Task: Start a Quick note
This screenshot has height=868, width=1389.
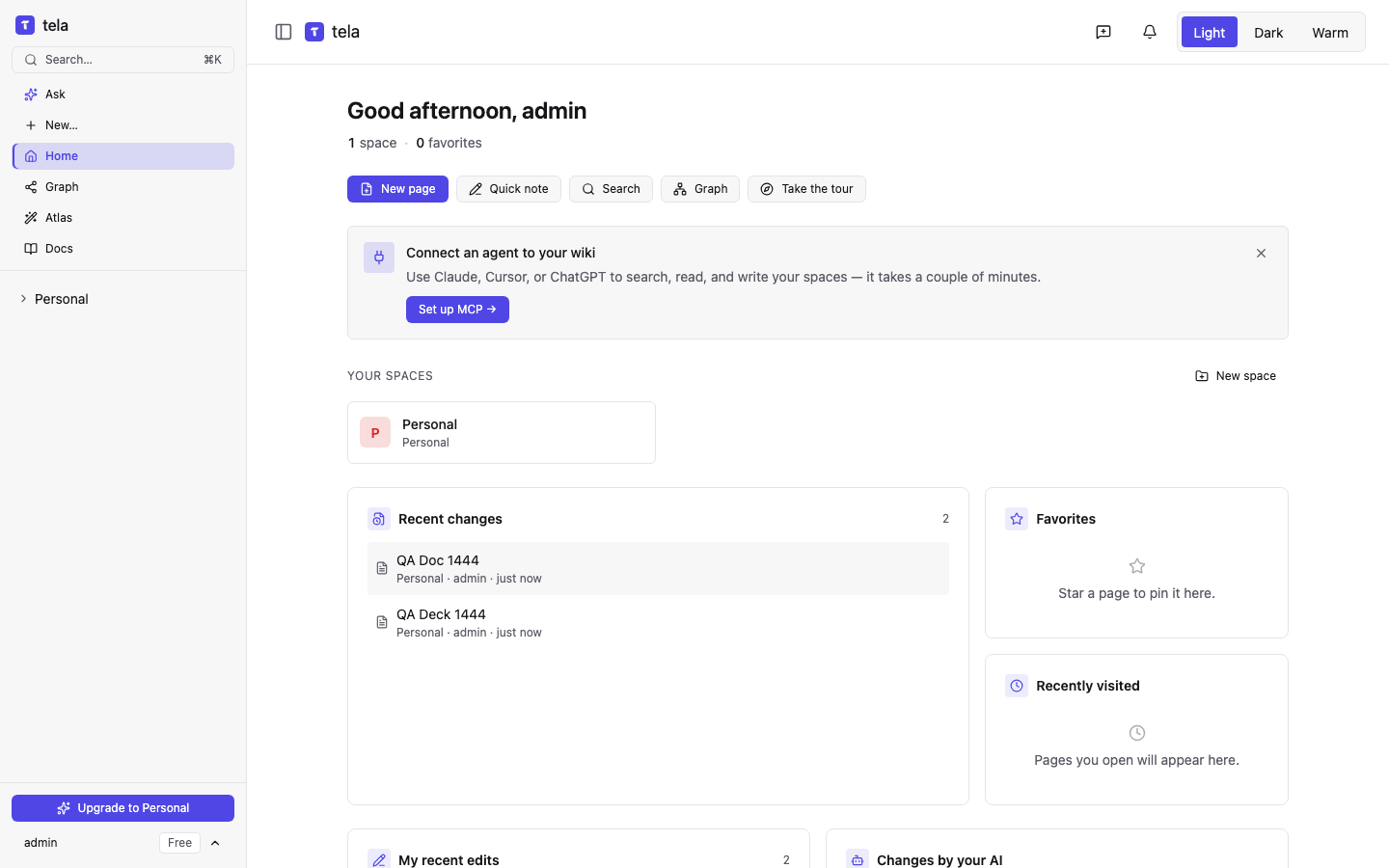Action: coord(508,189)
